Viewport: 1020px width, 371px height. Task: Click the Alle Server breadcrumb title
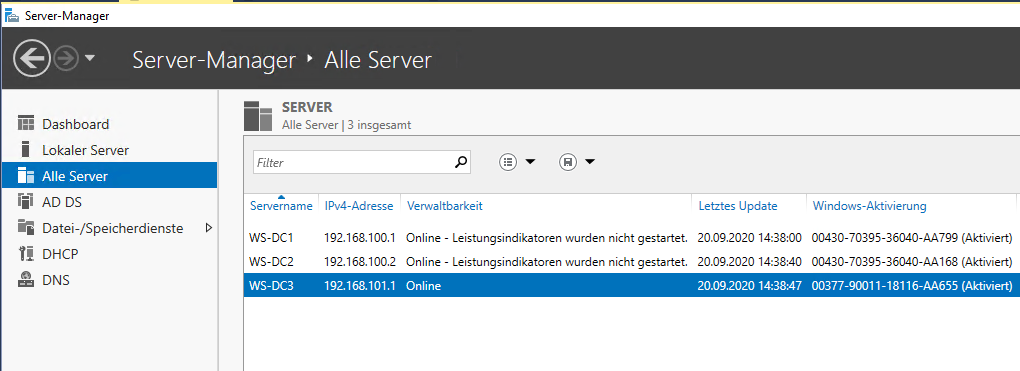click(x=378, y=60)
